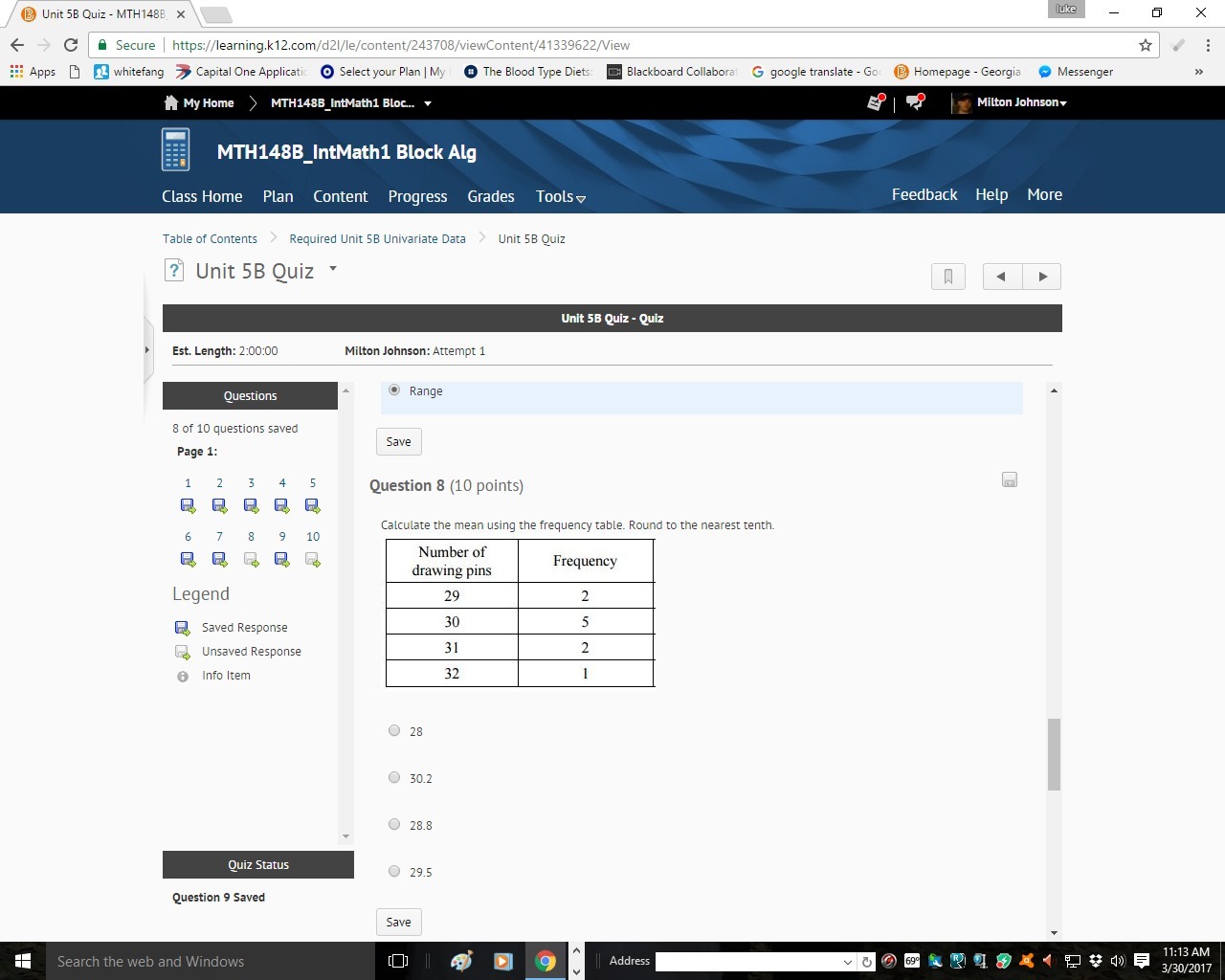Open Required Unit 5B Univariate Data breadcrumb
Screen dimensions: 1225x980
click(x=378, y=239)
